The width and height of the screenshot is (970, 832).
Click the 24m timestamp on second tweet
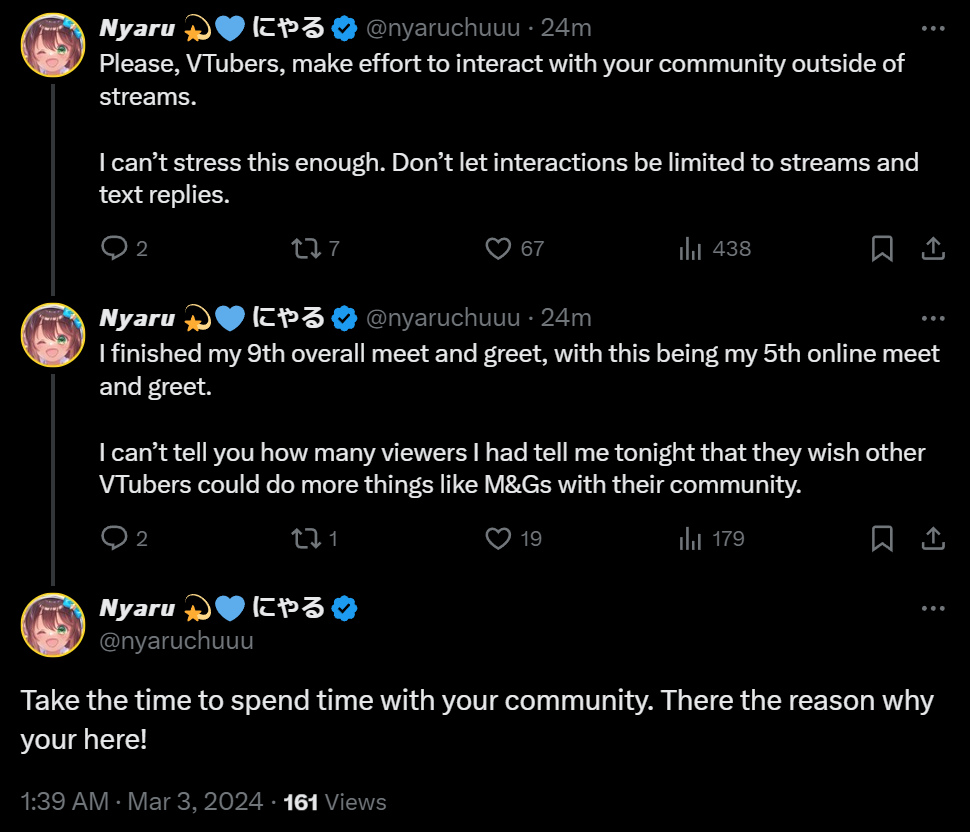tap(566, 318)
